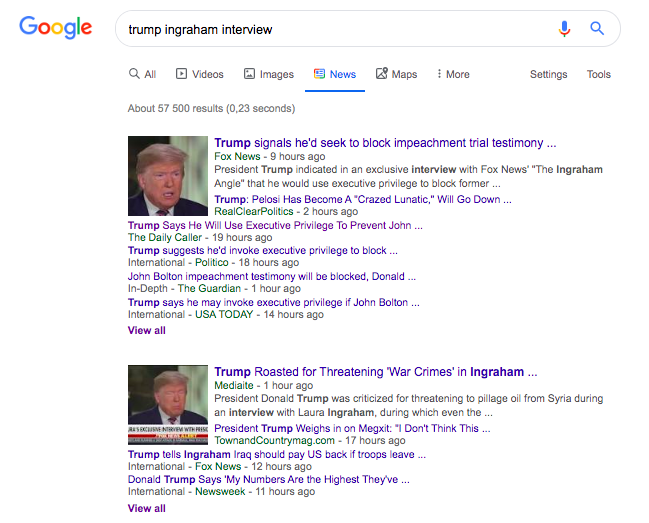Open the Tools filter options

(x=598, y=74)
